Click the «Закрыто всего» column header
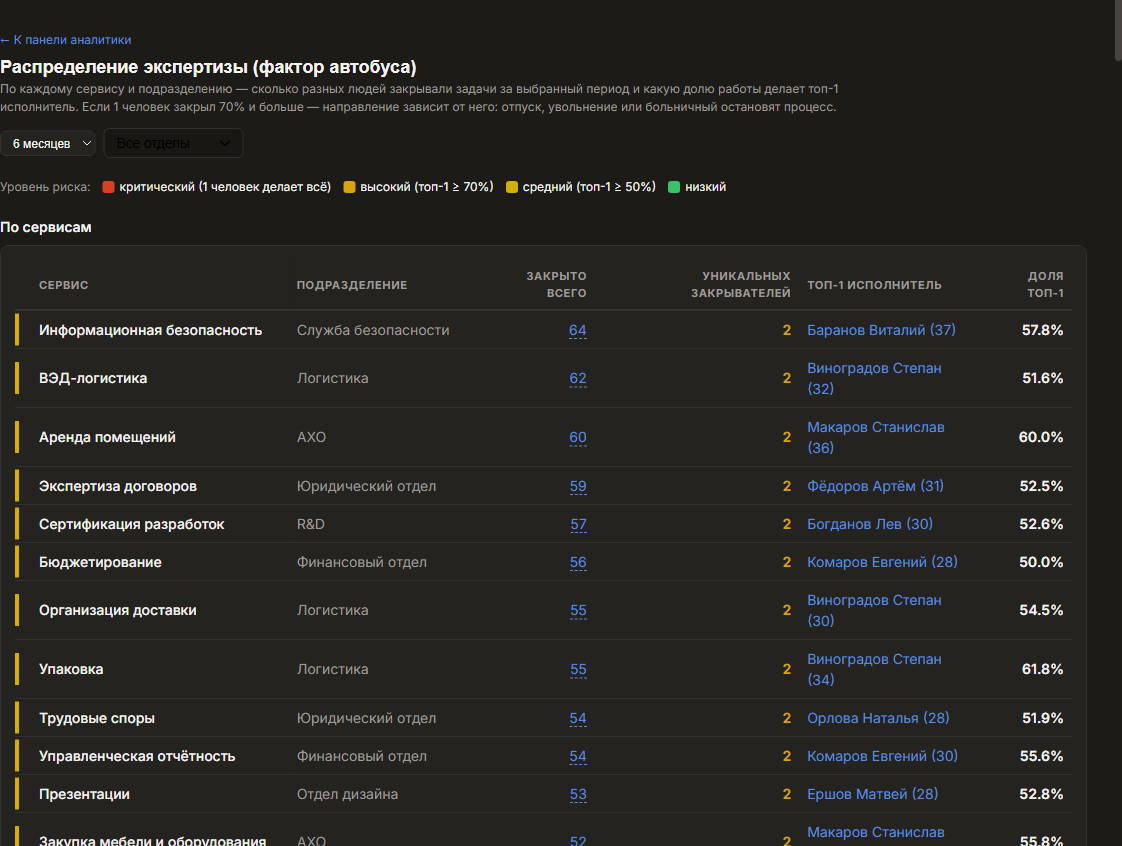The image size is (1122, 846). tap(556, 284)
